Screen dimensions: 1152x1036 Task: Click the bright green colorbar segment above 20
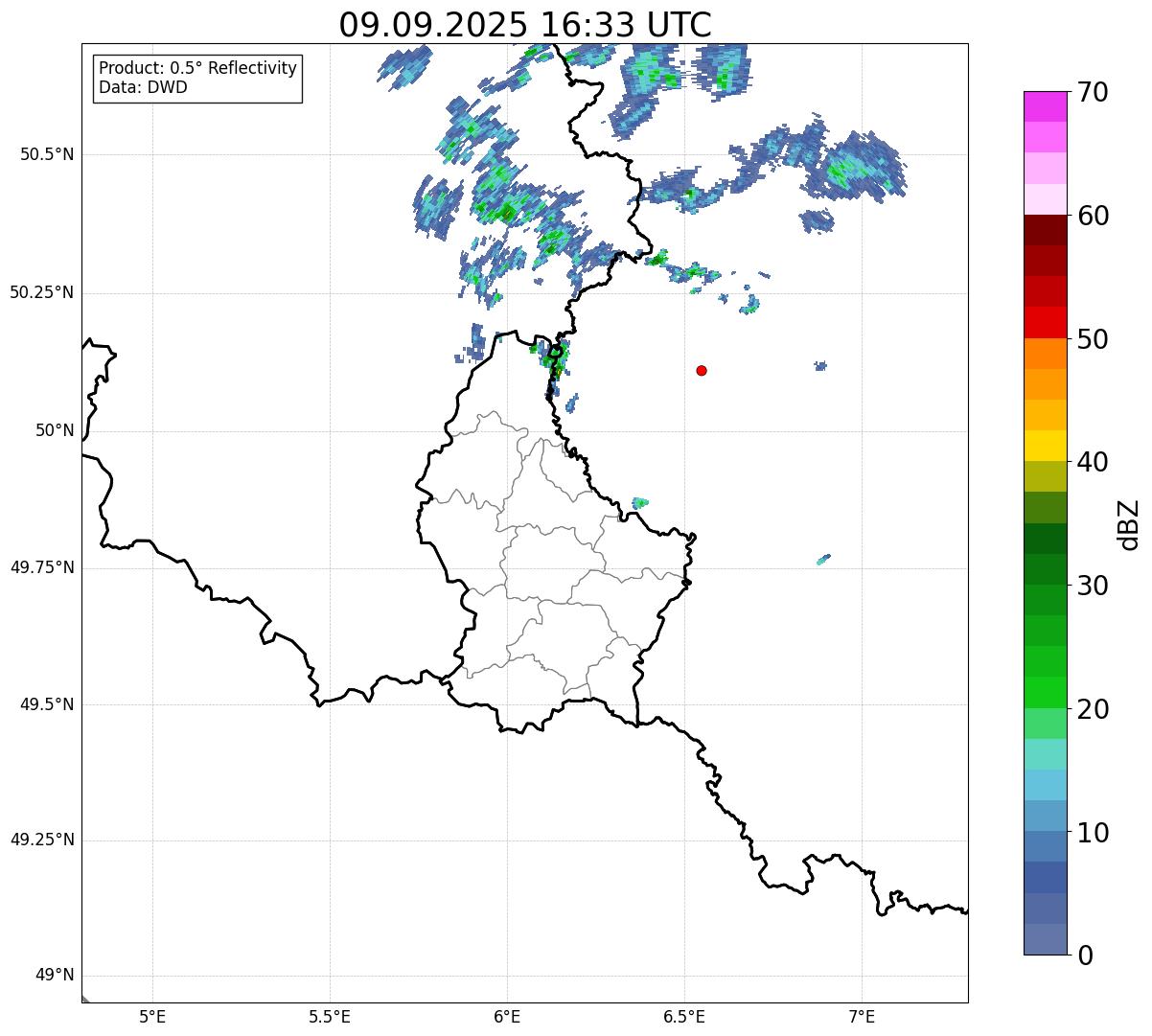tap(1045, 692)
